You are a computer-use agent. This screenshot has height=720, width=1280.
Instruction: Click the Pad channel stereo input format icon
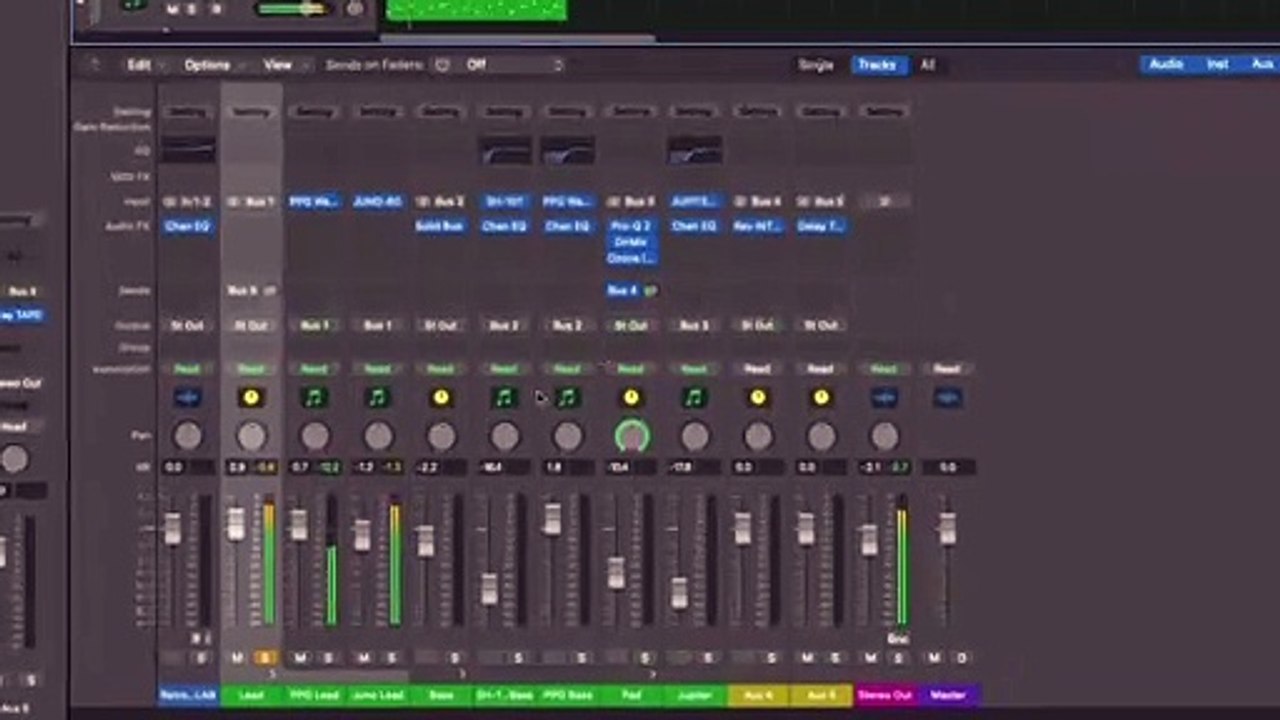[x=613, y=202]
